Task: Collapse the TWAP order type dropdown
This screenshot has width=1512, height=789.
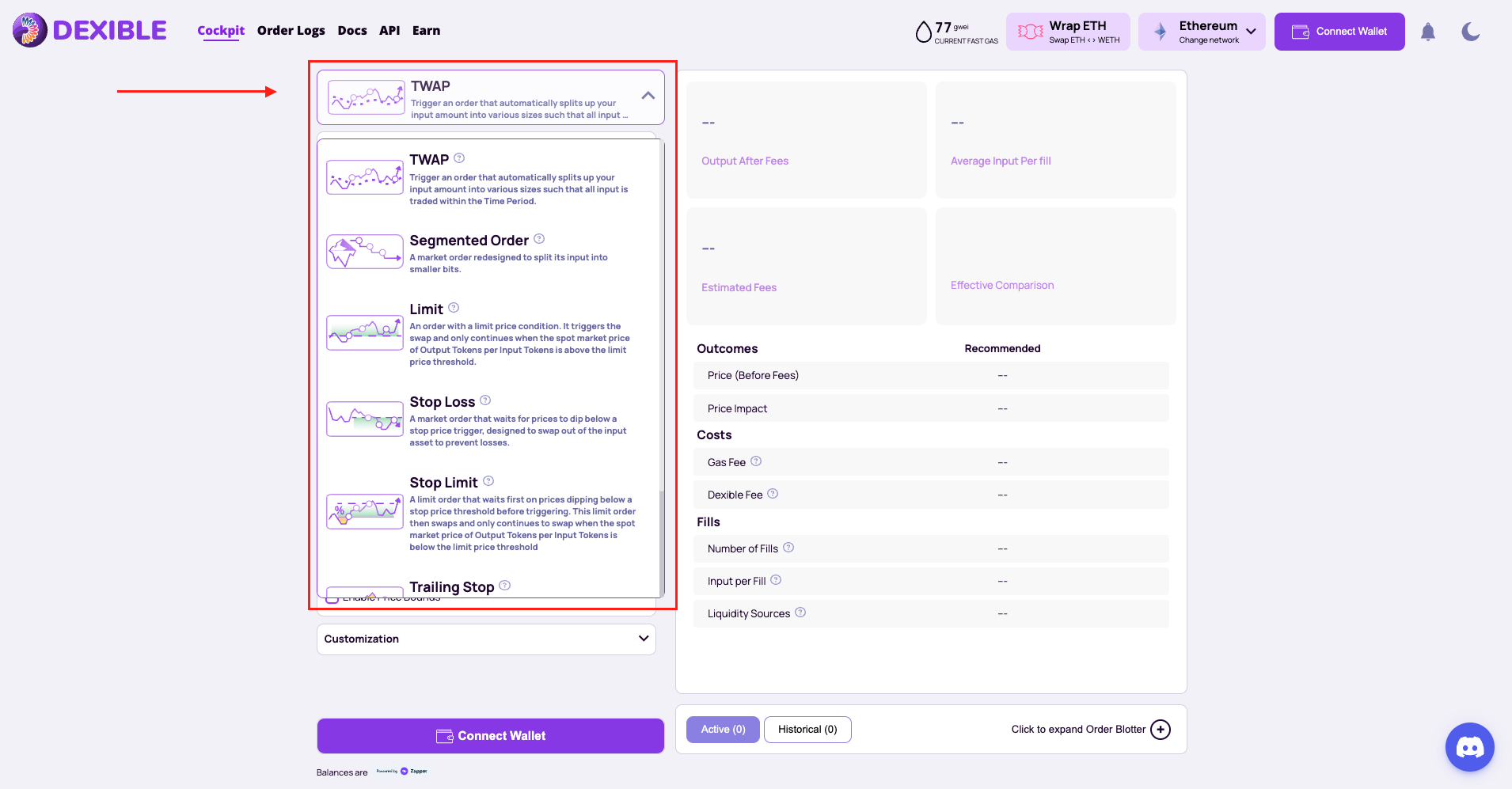Action: [648, 96]
